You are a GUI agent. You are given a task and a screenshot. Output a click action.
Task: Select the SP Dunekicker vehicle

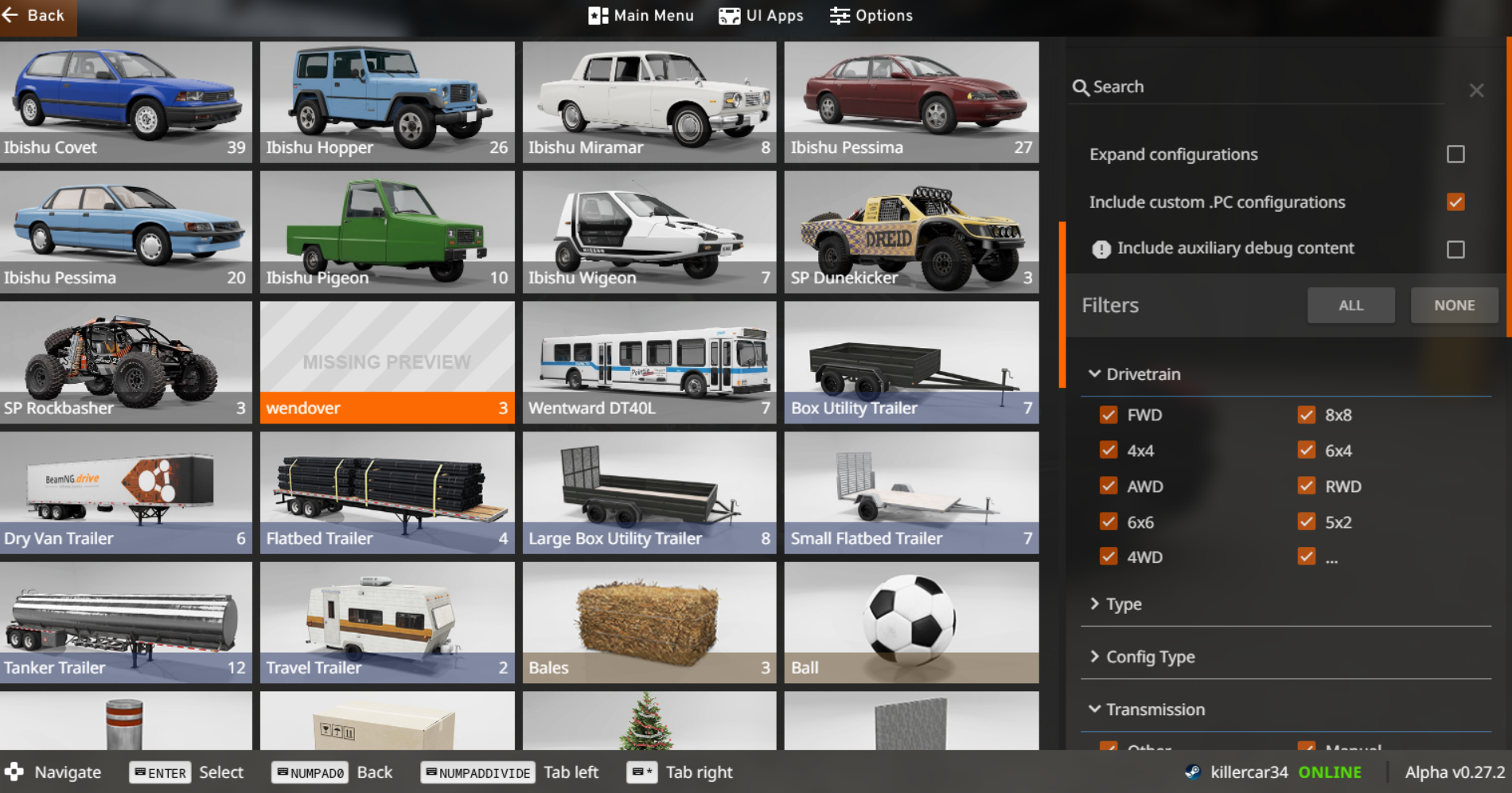pyautogui.click(x=911, y=232)
